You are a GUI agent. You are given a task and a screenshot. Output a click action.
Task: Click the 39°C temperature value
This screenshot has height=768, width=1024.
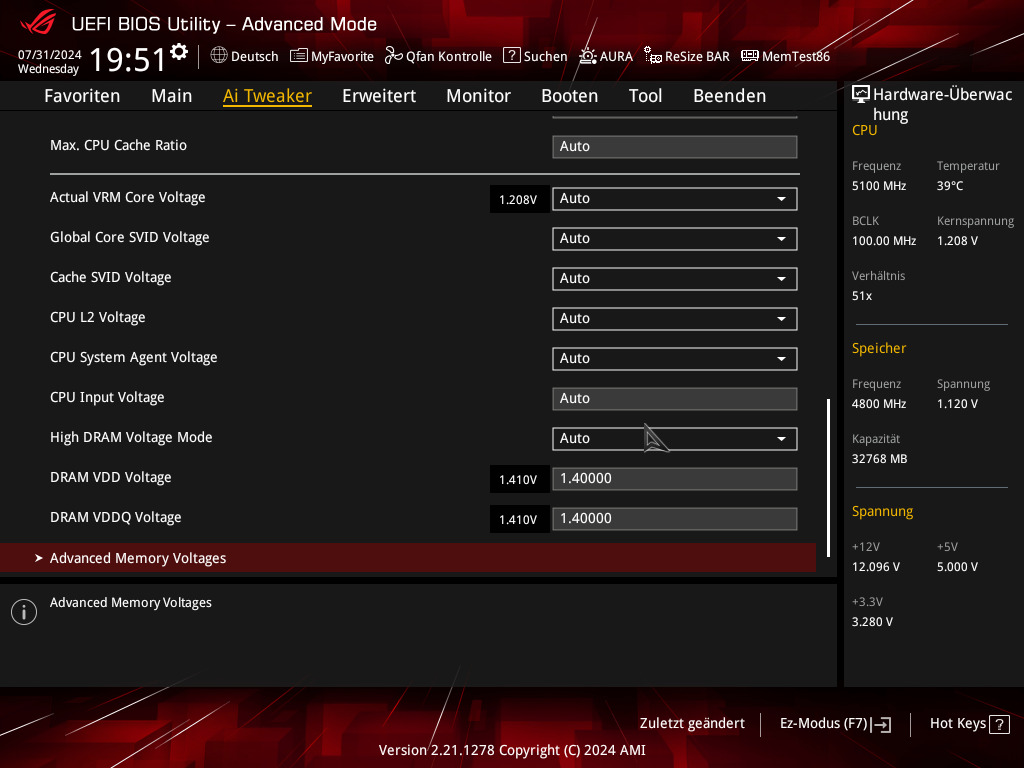click(x=950, y=185)
